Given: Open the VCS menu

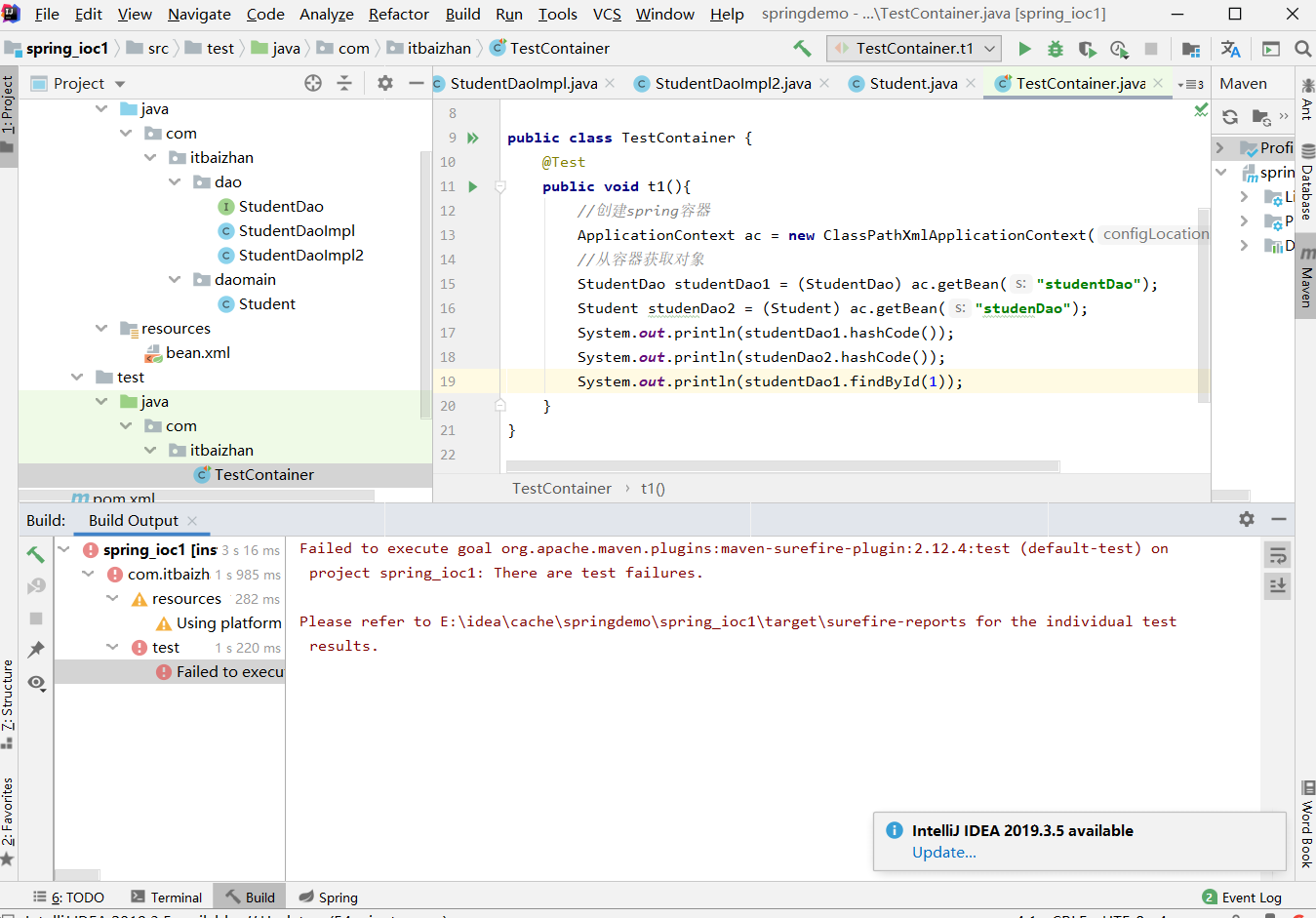Looking at the screenshot, I should tap(607, 14).
